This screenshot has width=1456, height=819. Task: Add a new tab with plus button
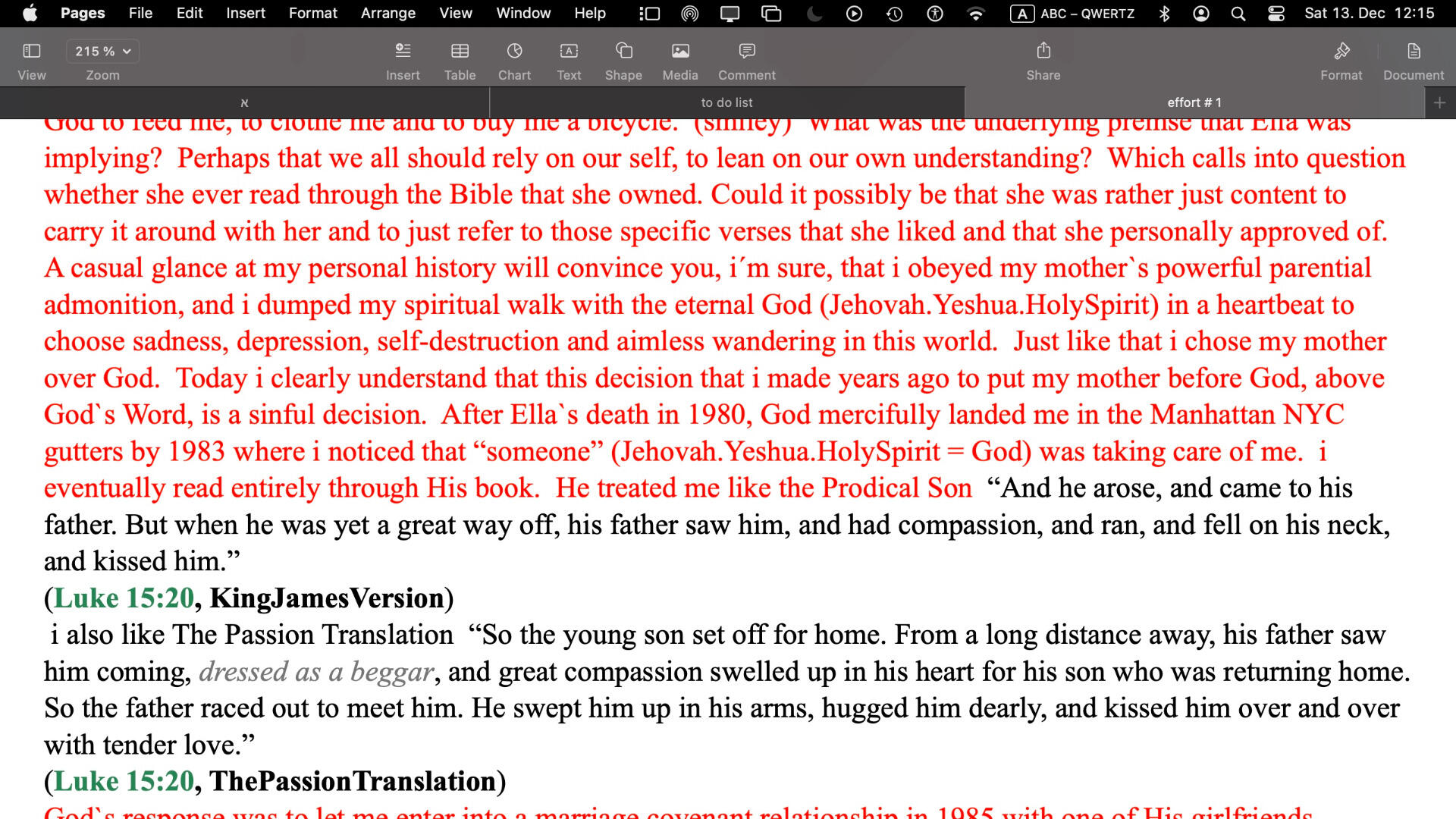tap(1439, 102)
